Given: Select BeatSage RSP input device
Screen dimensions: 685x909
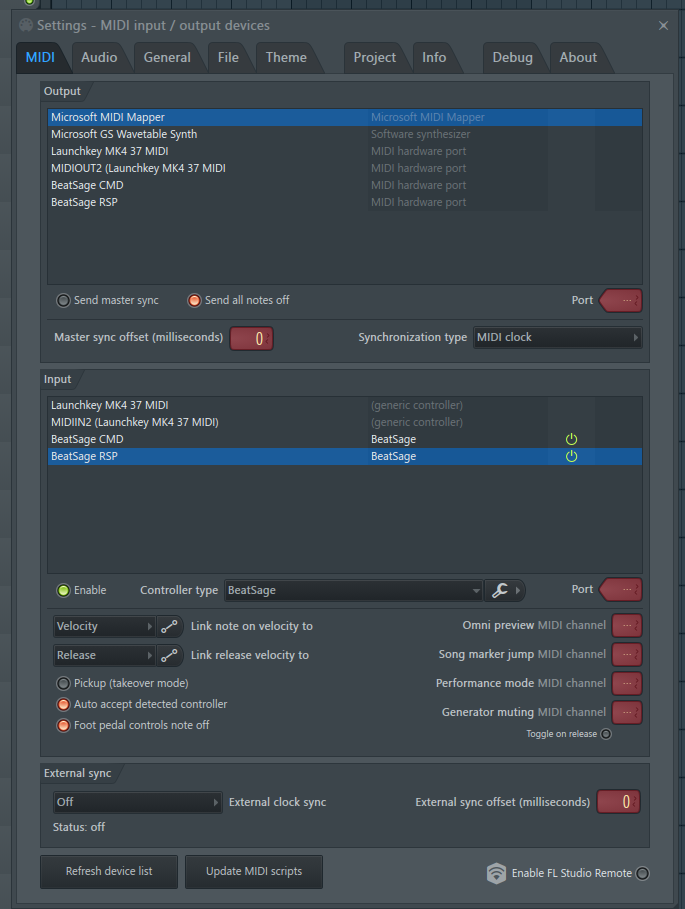Looking at the screenshot, I should (345, 456).
